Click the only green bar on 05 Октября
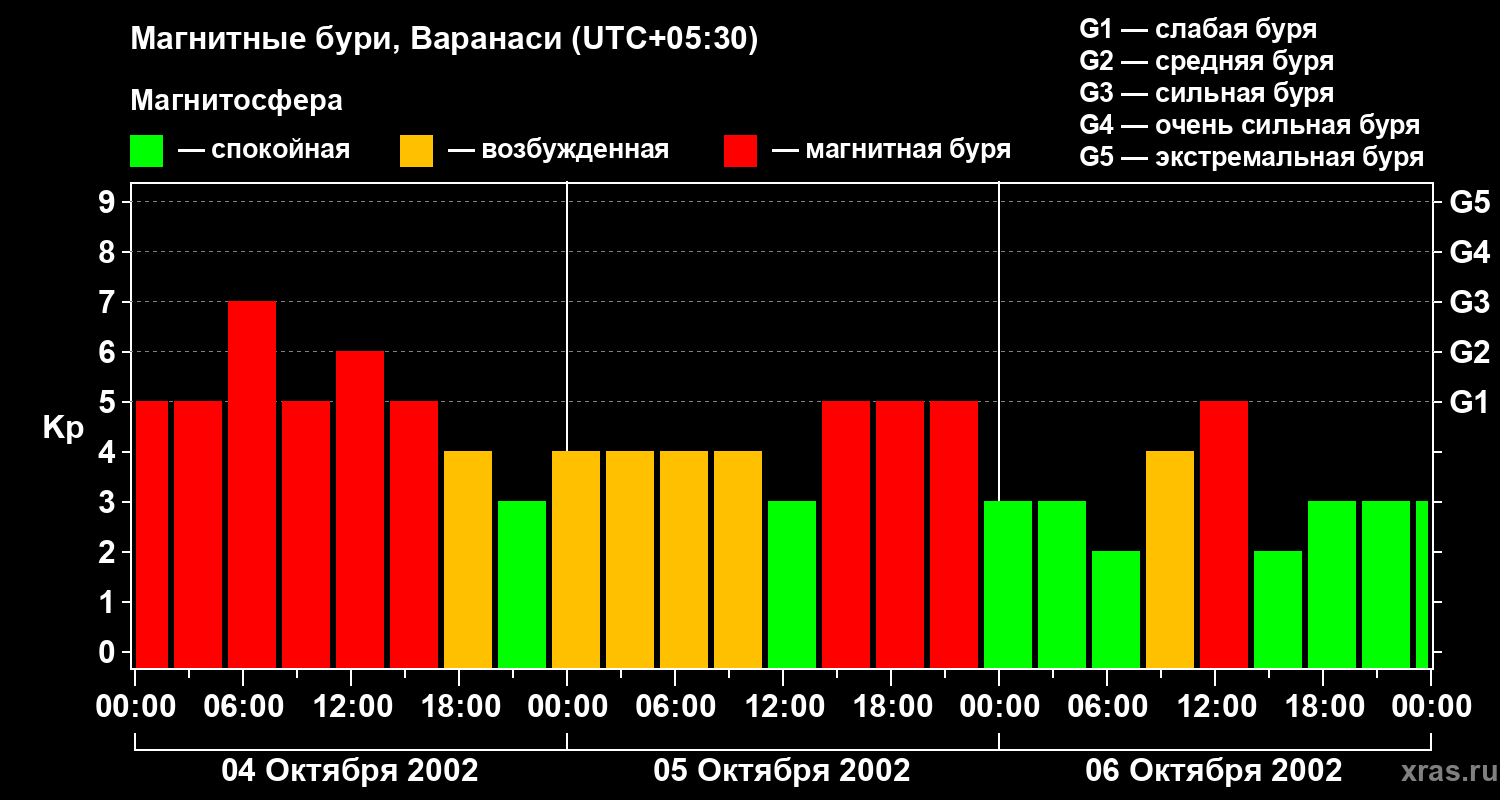The height and width of the screenshot is (800, 1500). [792, 585]
